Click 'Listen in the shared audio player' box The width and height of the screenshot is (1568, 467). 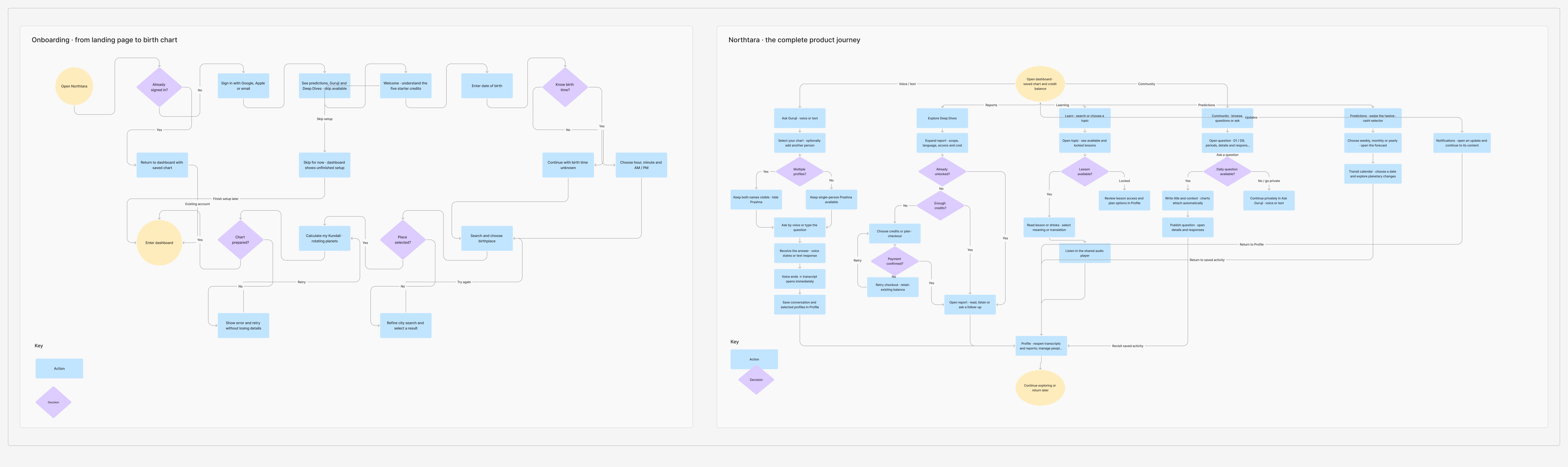(1085, 253)
